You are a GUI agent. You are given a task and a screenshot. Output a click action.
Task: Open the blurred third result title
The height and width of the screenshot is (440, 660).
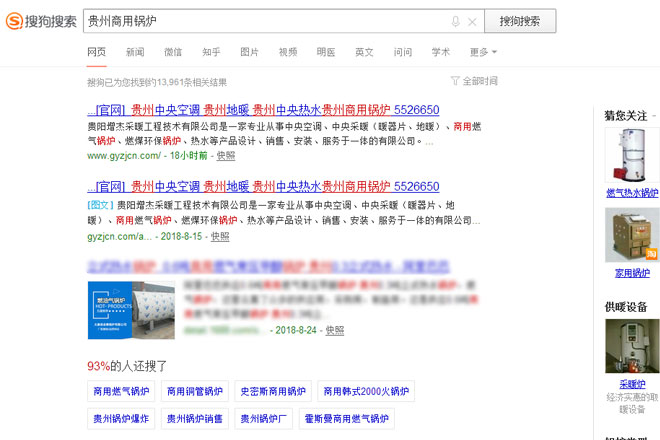(268, 267)
